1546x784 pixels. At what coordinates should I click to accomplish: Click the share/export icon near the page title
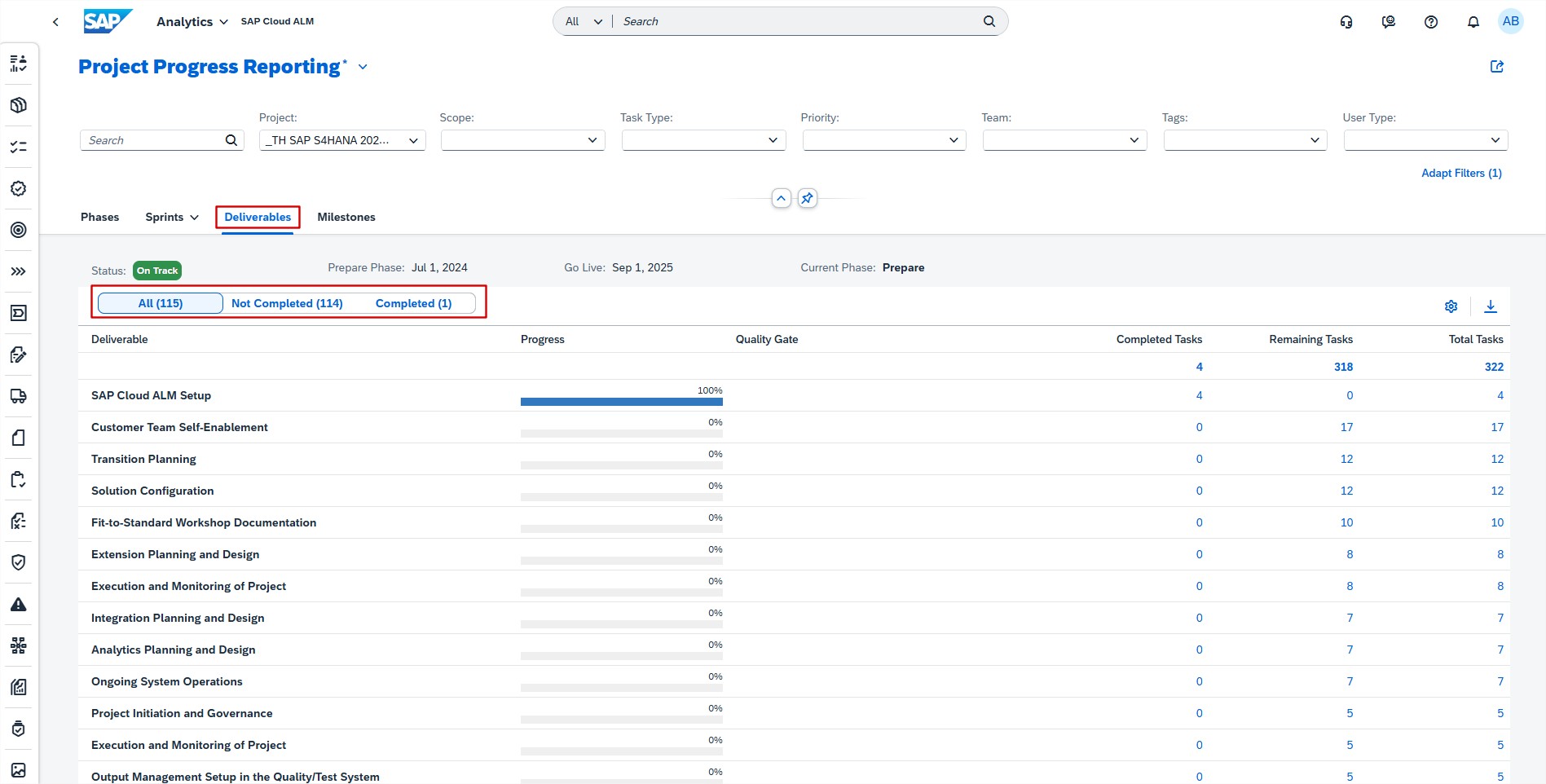coord(1496,67)
